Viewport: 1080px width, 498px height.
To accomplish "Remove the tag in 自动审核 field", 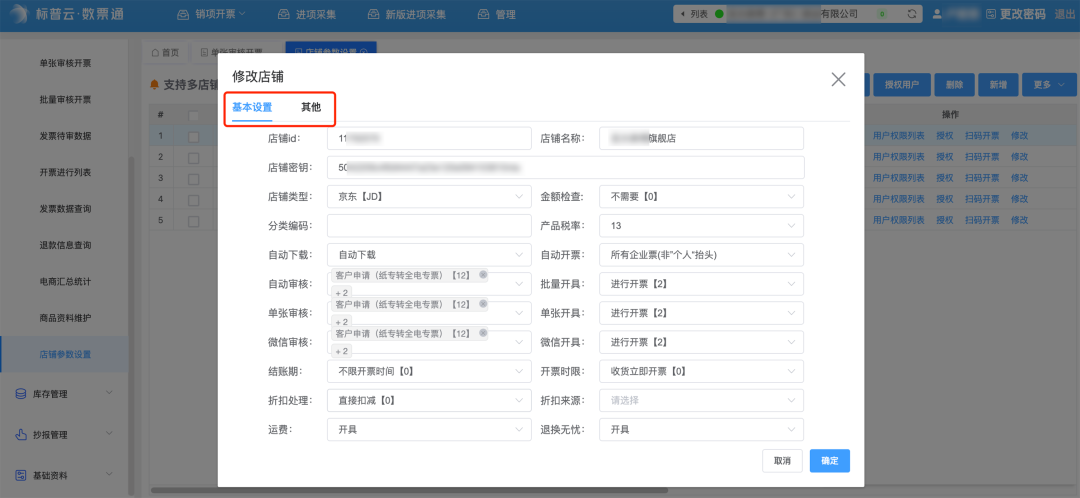I will click(483, 274).
